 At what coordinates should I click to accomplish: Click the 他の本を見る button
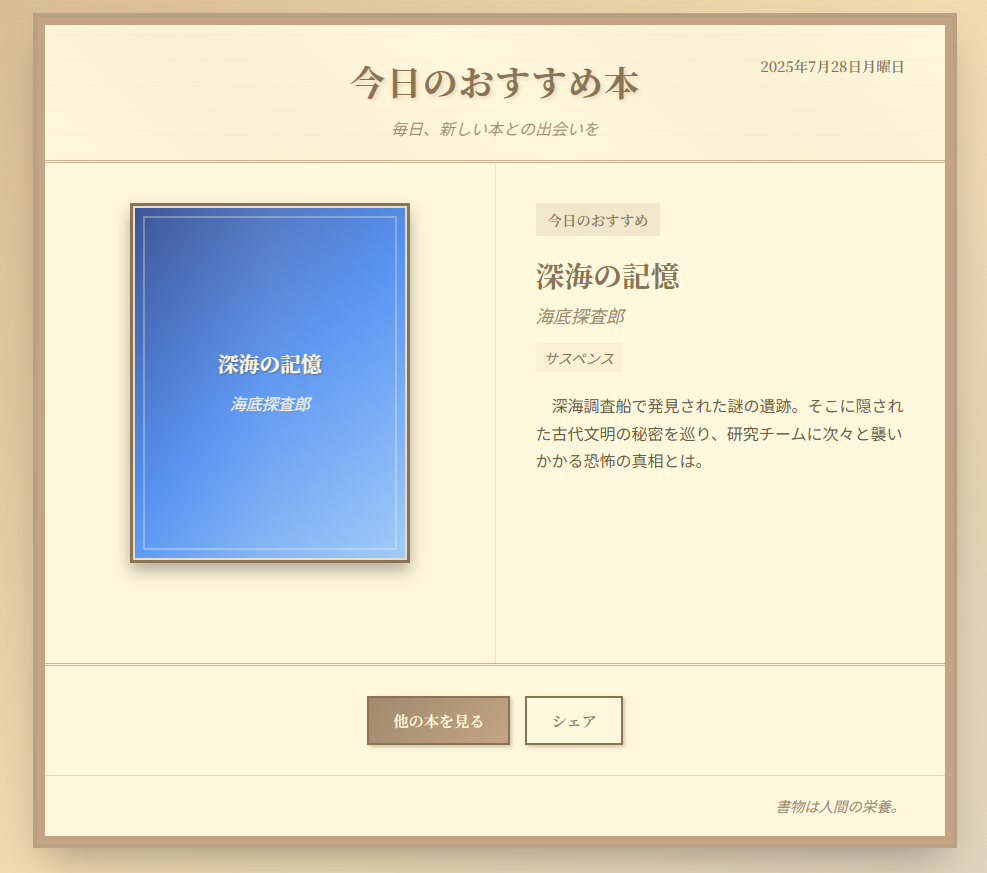pos(438,721)
